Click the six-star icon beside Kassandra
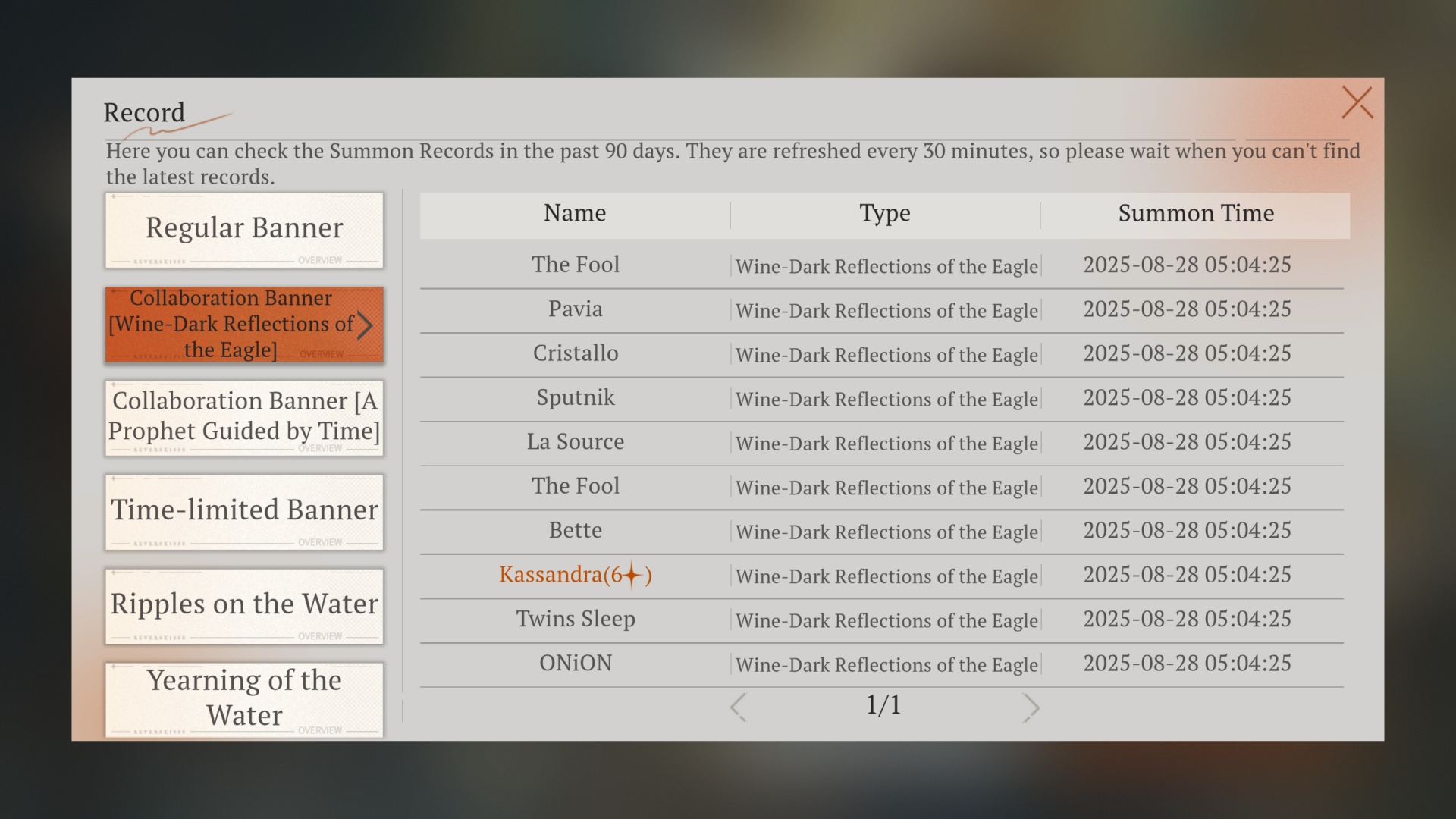 [x=632, y=576]
